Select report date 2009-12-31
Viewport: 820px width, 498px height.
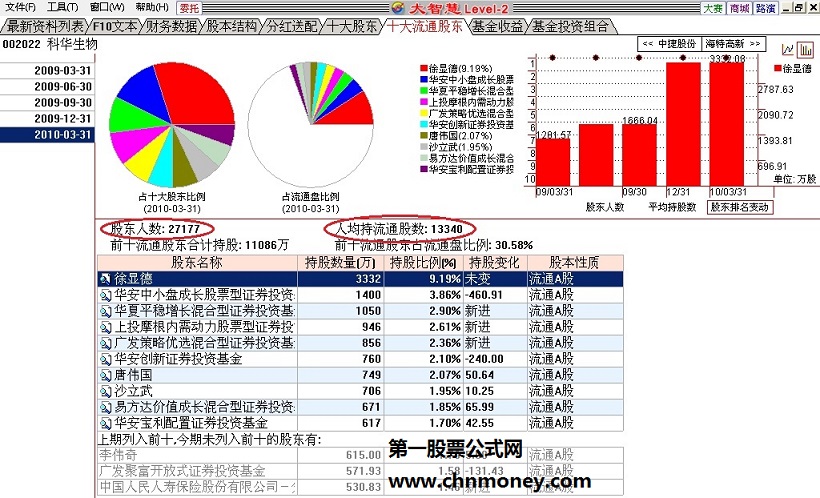tap(47, 119)
